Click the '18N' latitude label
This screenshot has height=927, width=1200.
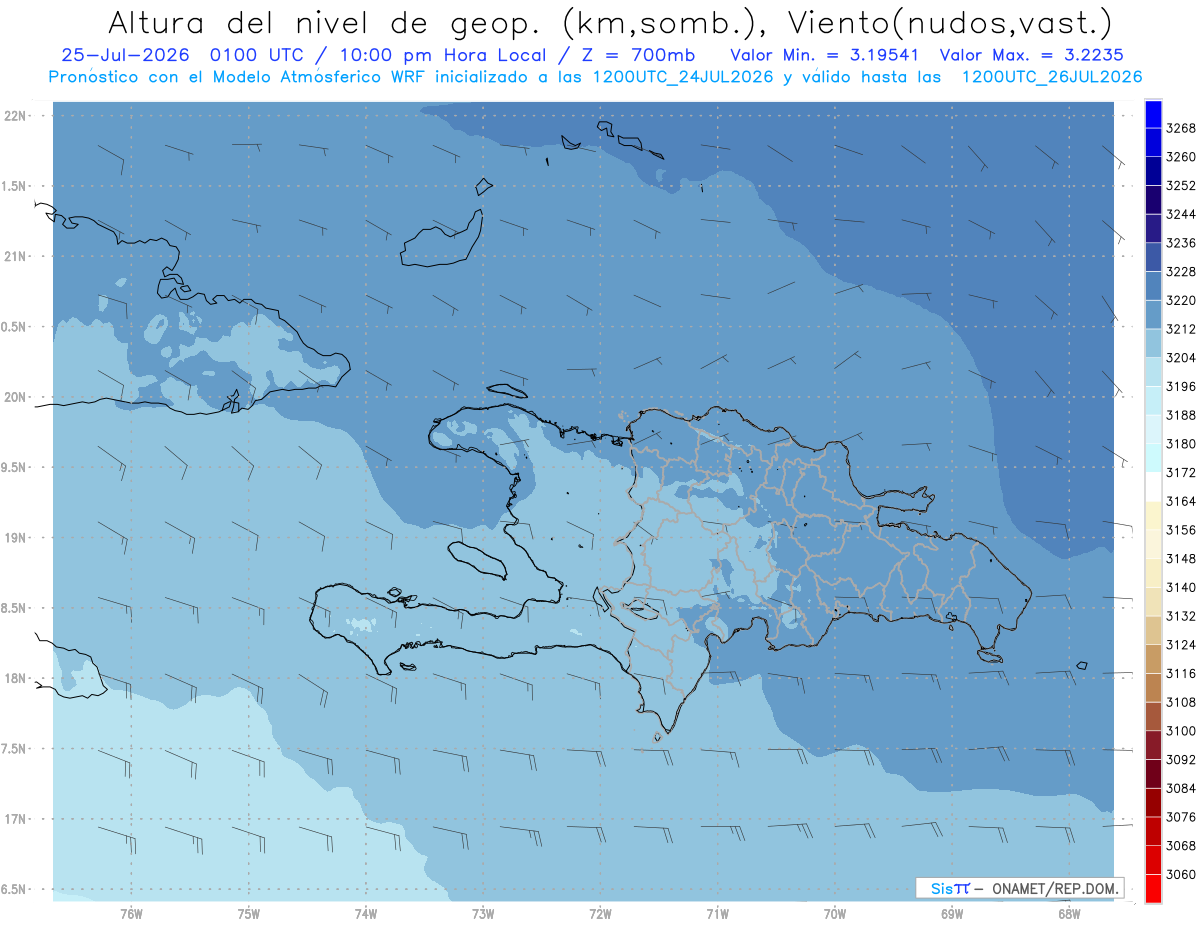click(x=15, y=678)
